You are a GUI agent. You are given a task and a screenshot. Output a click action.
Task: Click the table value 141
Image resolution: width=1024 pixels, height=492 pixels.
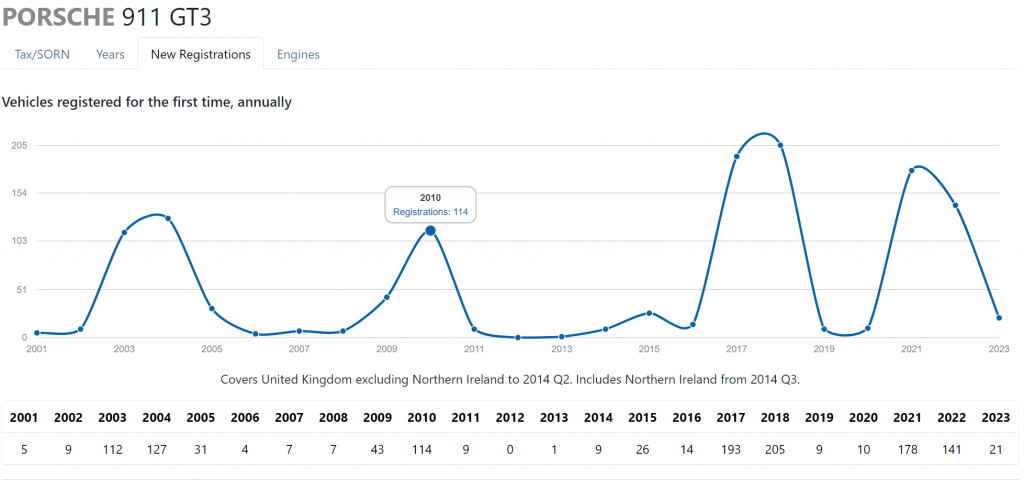pyautogui.click(x=952, y=450)
